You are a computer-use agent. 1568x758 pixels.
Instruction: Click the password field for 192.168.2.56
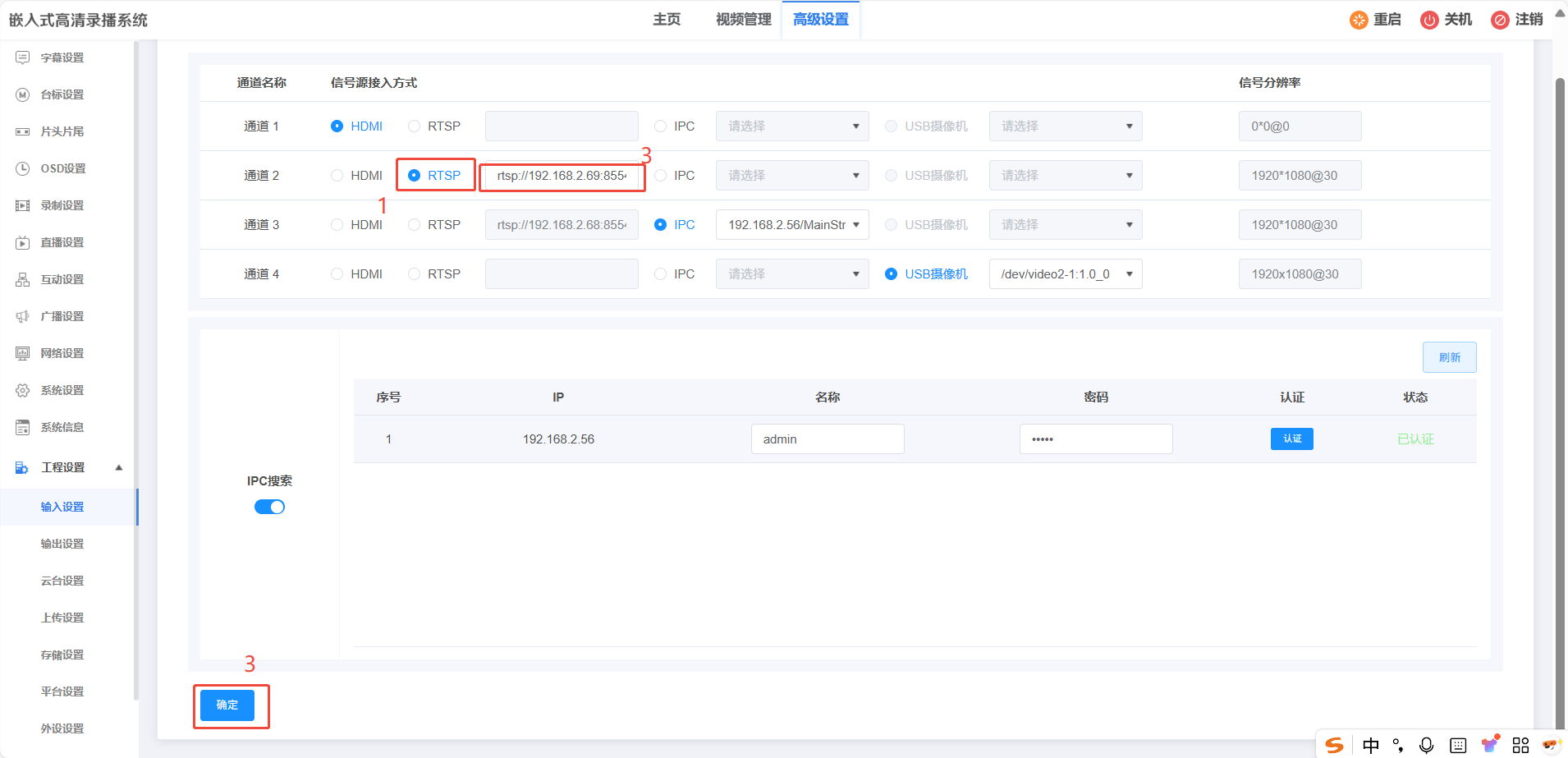[x=1096, y=439]
